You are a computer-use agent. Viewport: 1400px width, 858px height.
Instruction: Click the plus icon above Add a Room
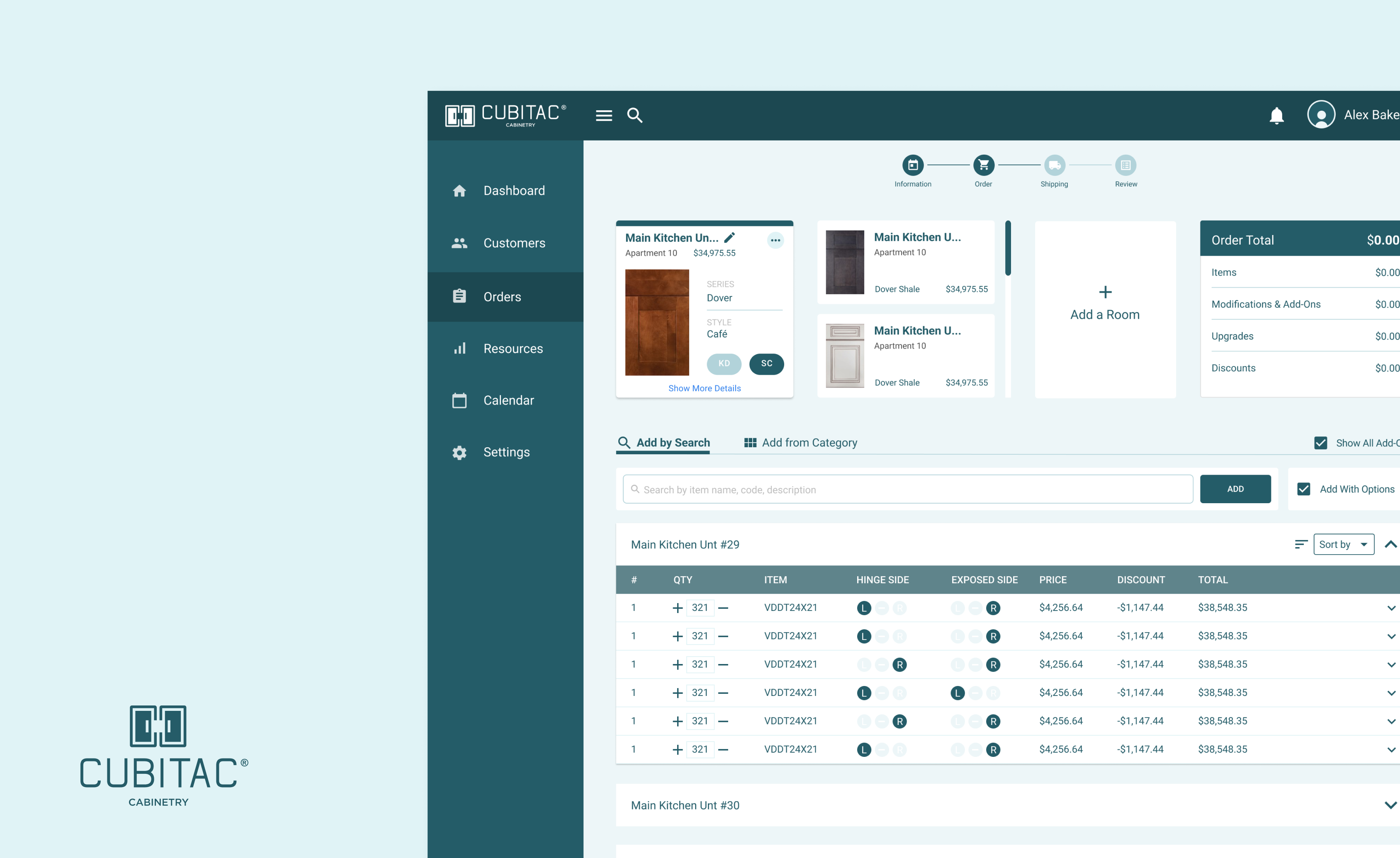1105,292
